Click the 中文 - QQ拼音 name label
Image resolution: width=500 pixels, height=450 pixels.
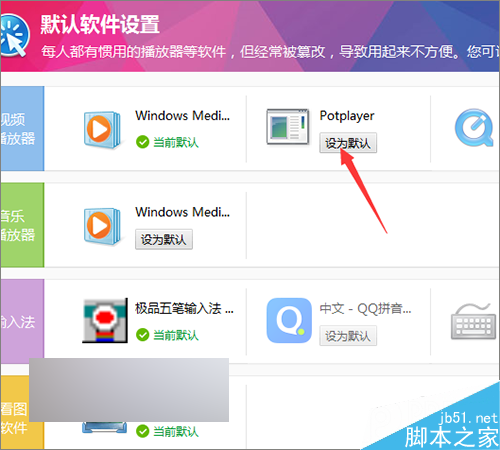365,308
